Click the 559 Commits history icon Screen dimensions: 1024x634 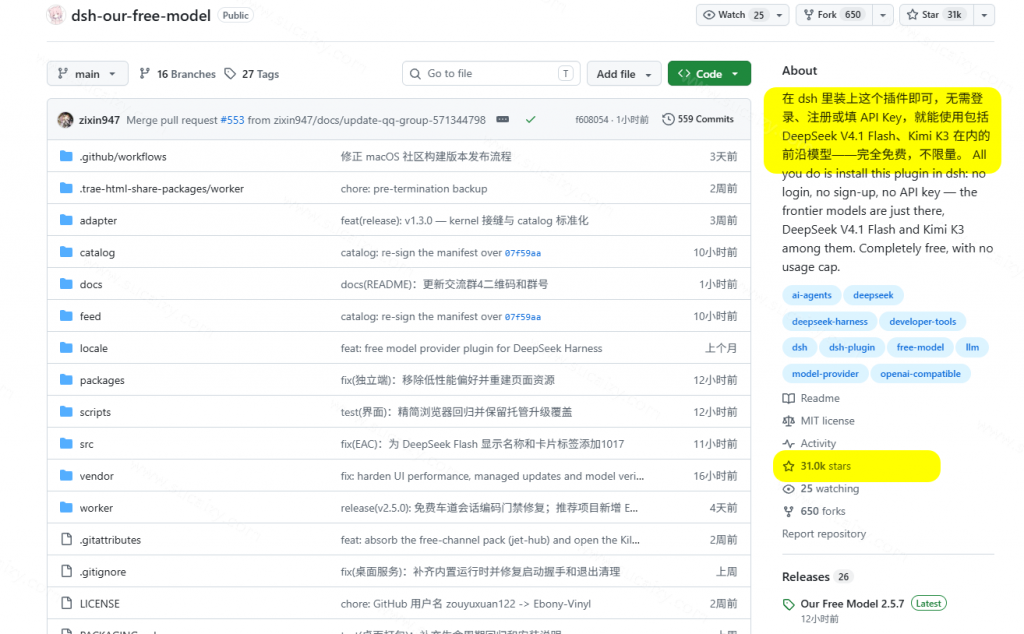pos(668,119)
